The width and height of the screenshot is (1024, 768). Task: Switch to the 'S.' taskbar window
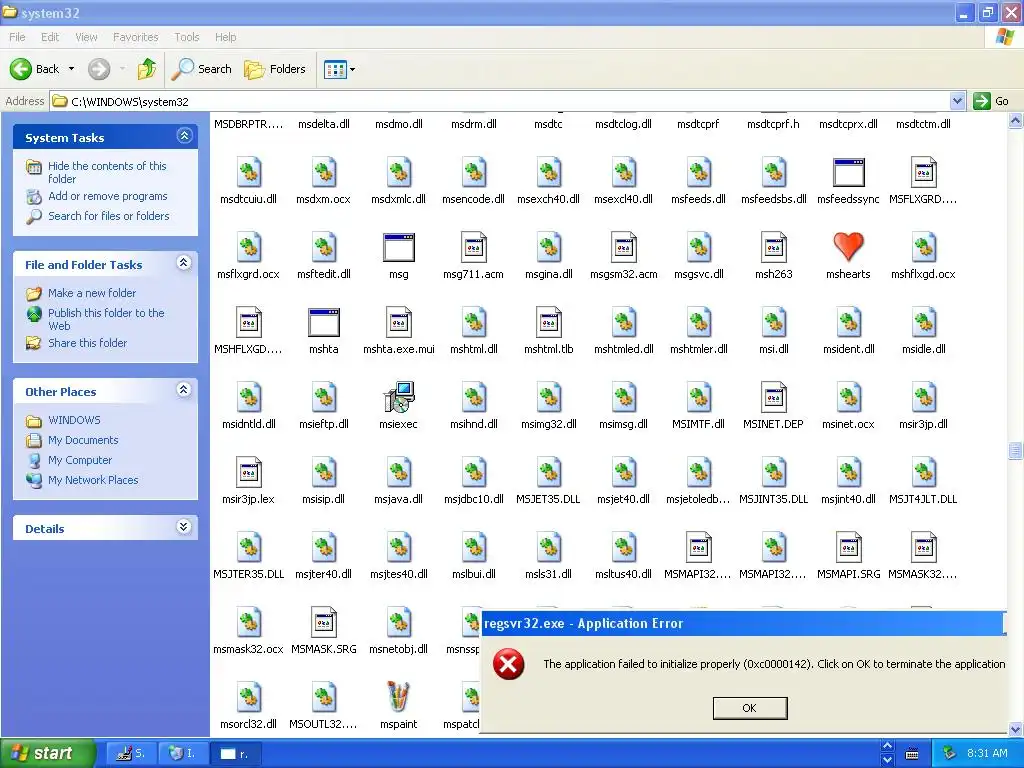(x=133, y=754)
